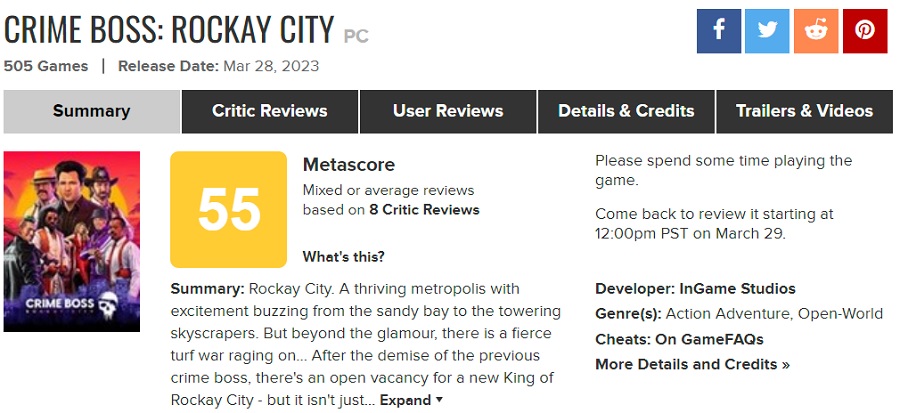This screenshot has height=413, width=900.
Task: View the Trailers & Videos tab
Action: tap(804, 111)
